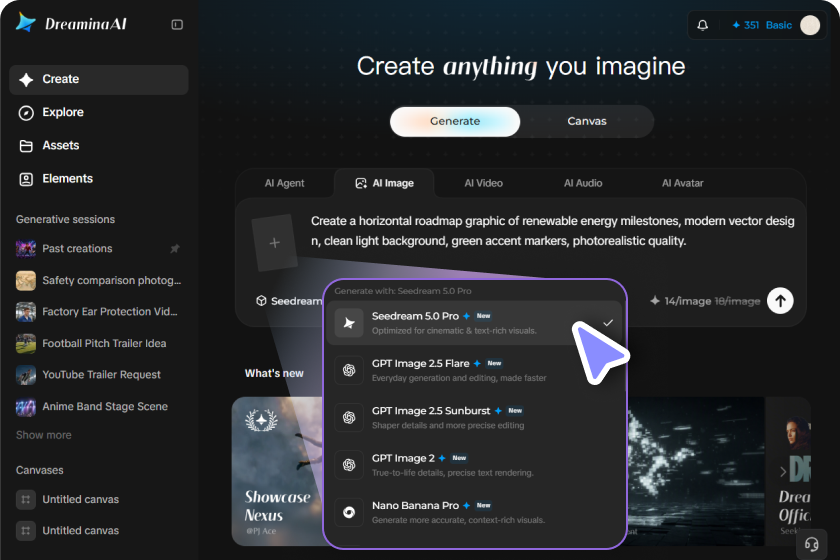Click the Generative sessions heading
The width and height of the screenshot is (840, 560).
coord(65,220)
